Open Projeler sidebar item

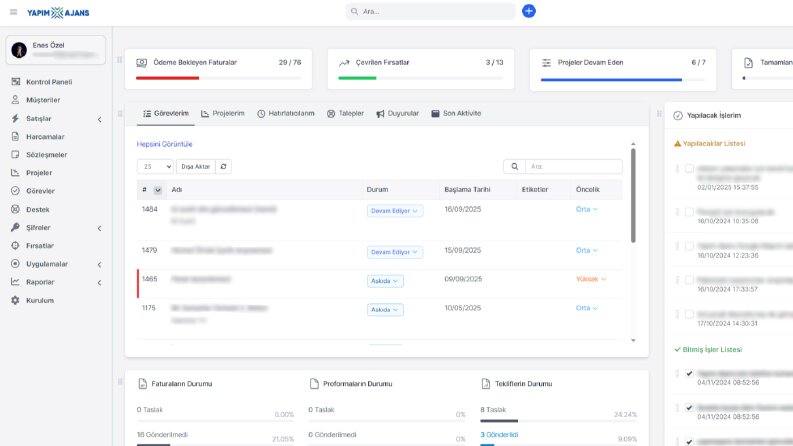[39, 173]
